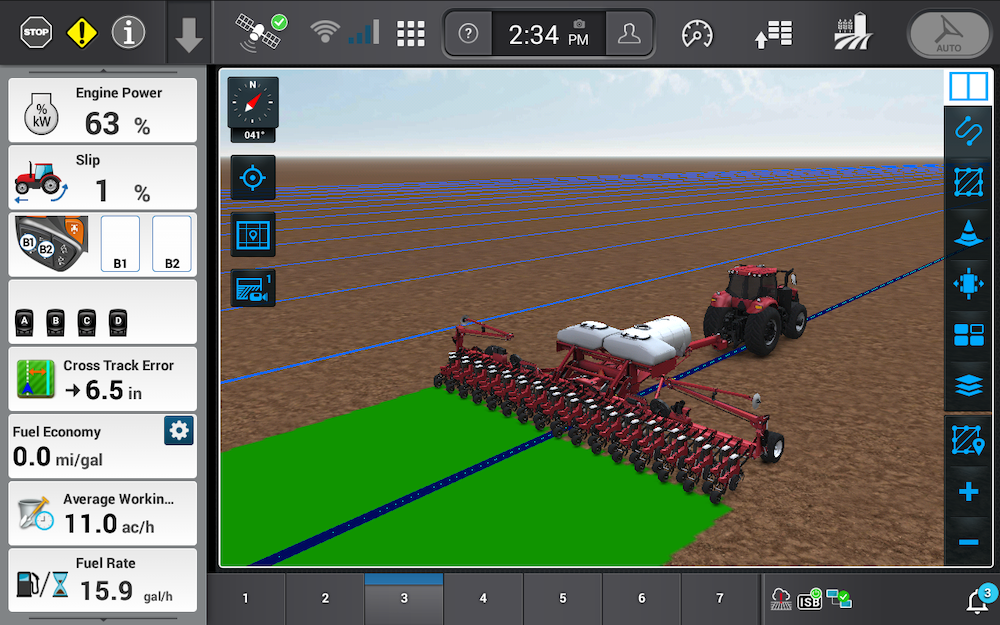Open Fuel Economy settings gear
The height and width of the screenshot is (625, 1000).
pos(179,431)
